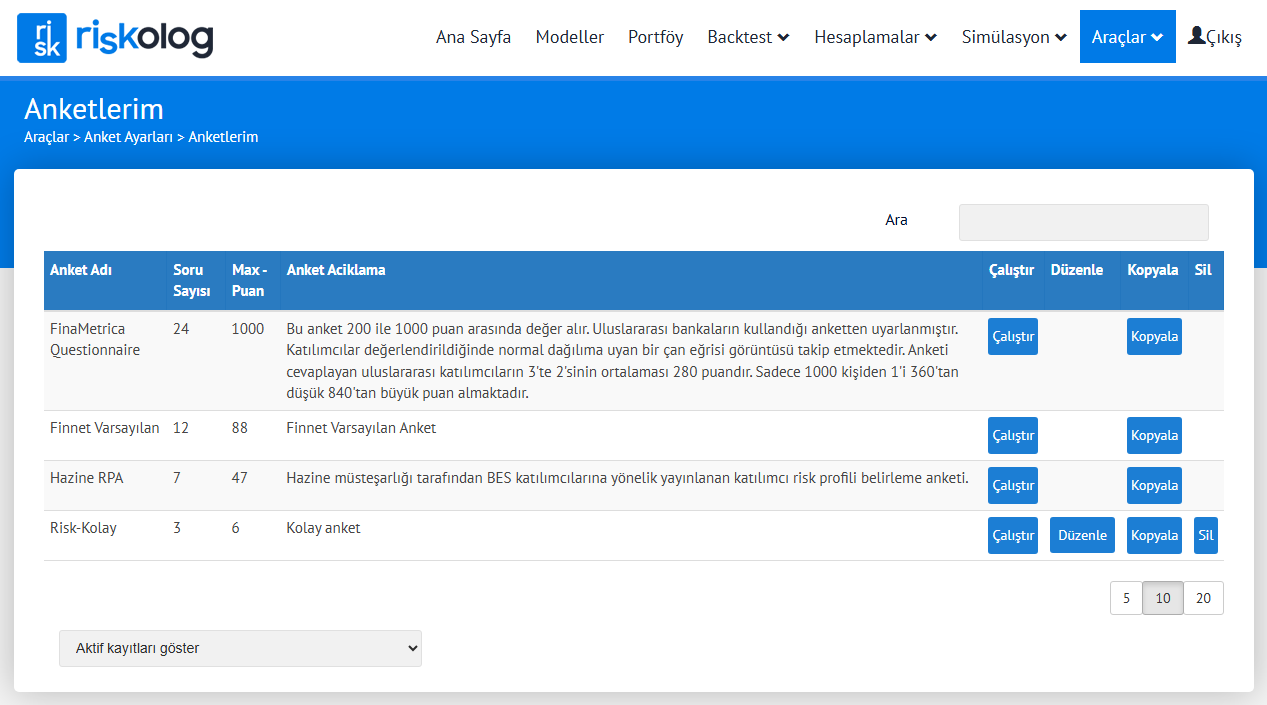Run the Finnet Varsayılan survey
Image resolution: width=1267 pixels, height=705 pixels.
coord(1013,435)
